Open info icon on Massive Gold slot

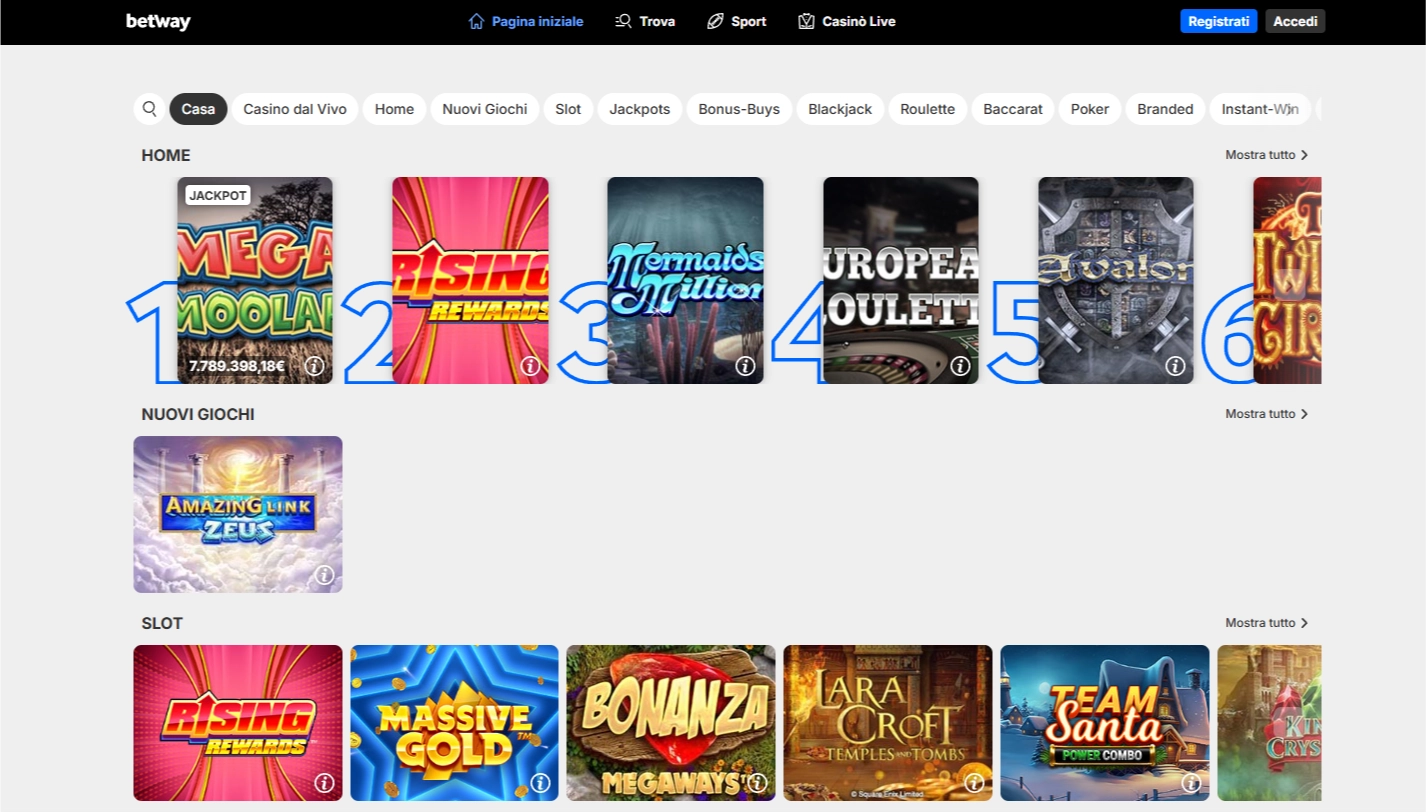540,782
